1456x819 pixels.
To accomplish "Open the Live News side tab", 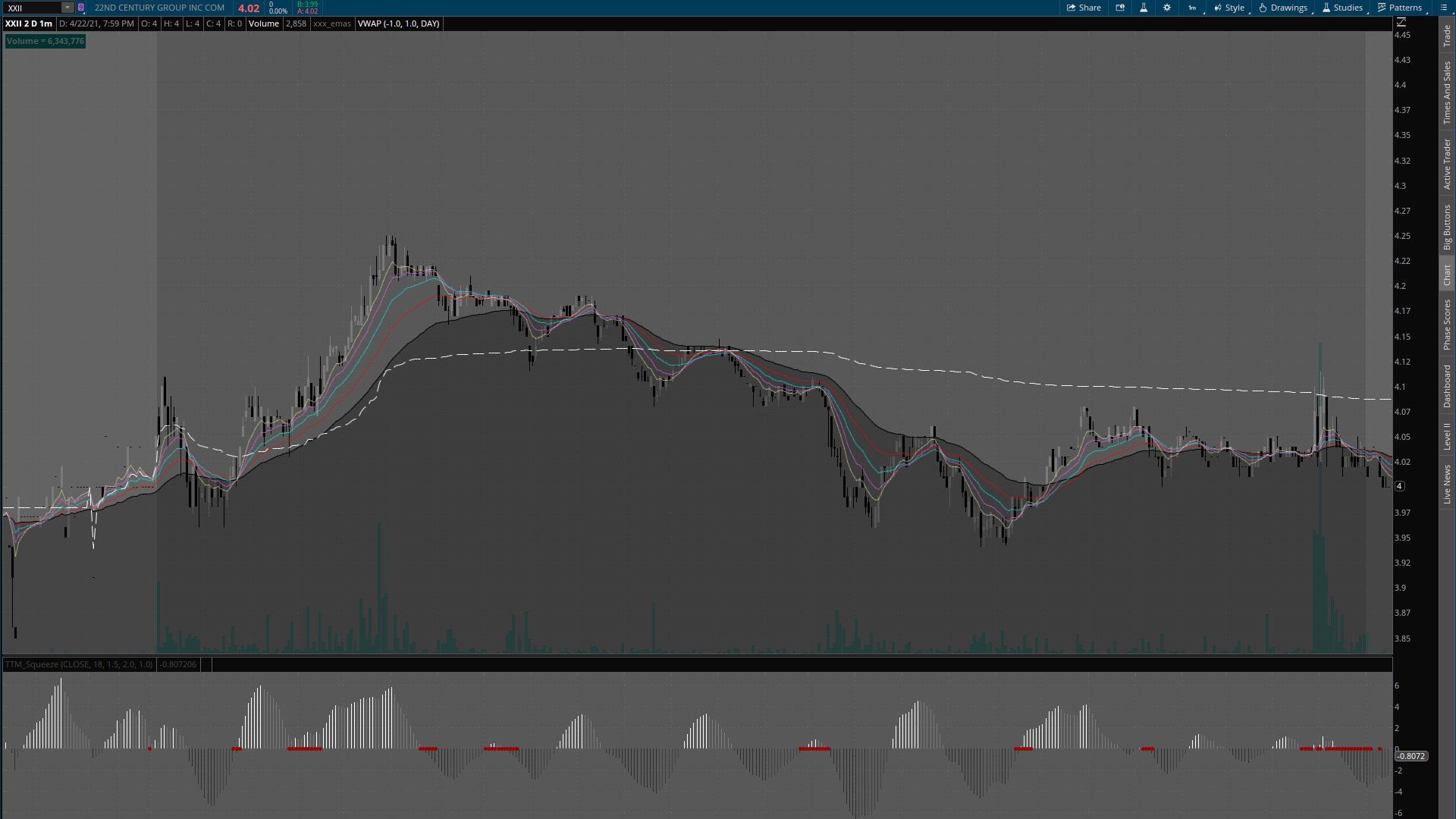I will 1447,485.
